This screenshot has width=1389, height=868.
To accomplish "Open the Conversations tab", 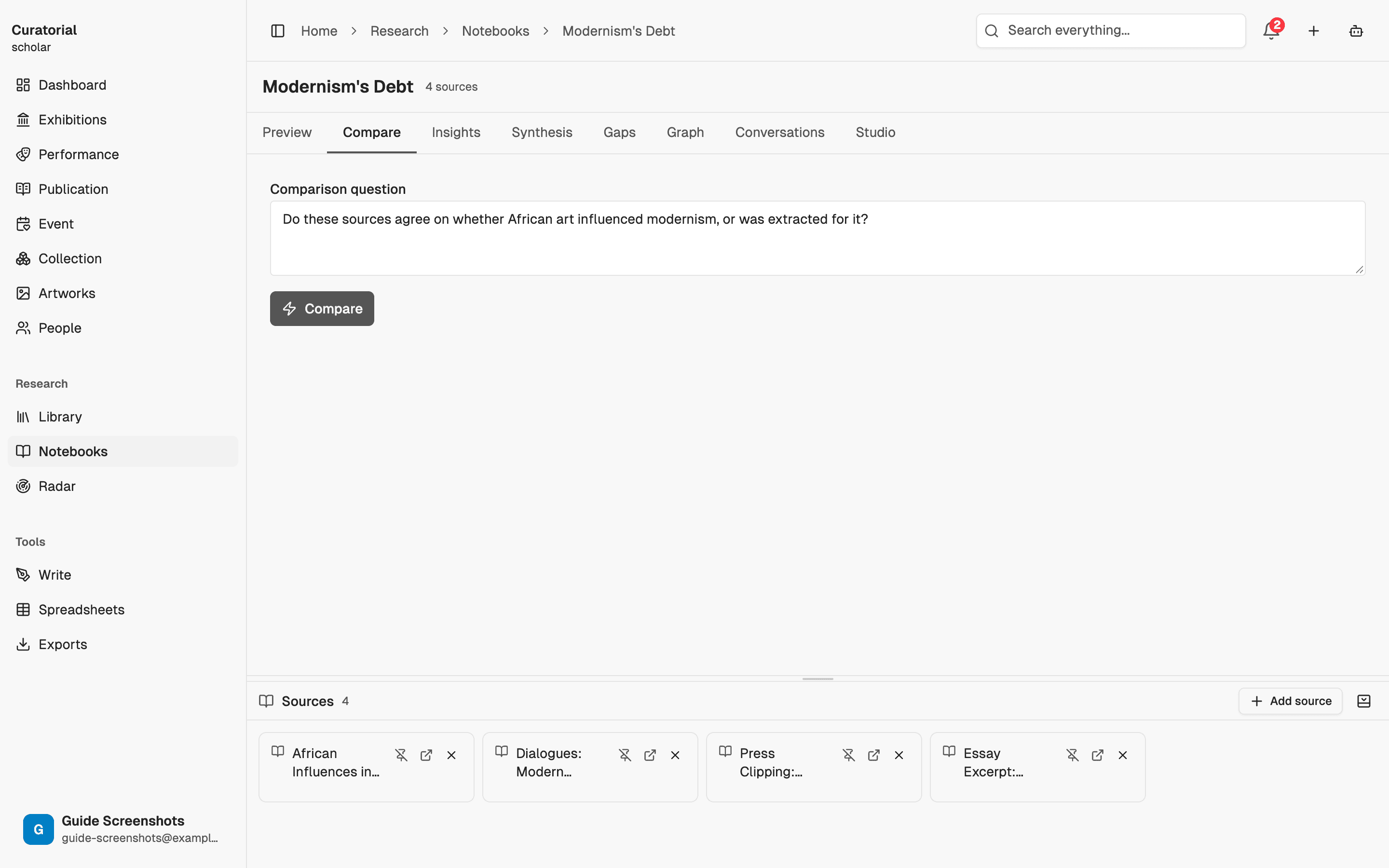I will point(779,132).
